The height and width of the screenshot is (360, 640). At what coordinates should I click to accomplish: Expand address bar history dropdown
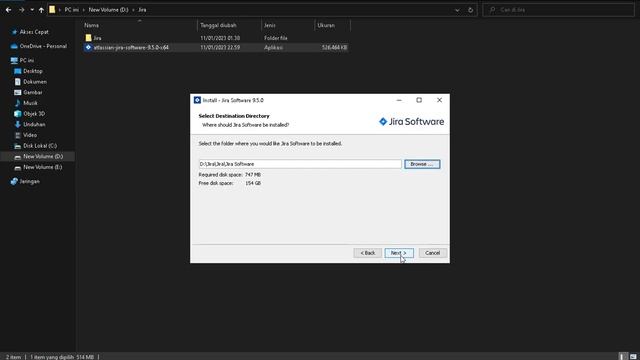pos(457,10)
